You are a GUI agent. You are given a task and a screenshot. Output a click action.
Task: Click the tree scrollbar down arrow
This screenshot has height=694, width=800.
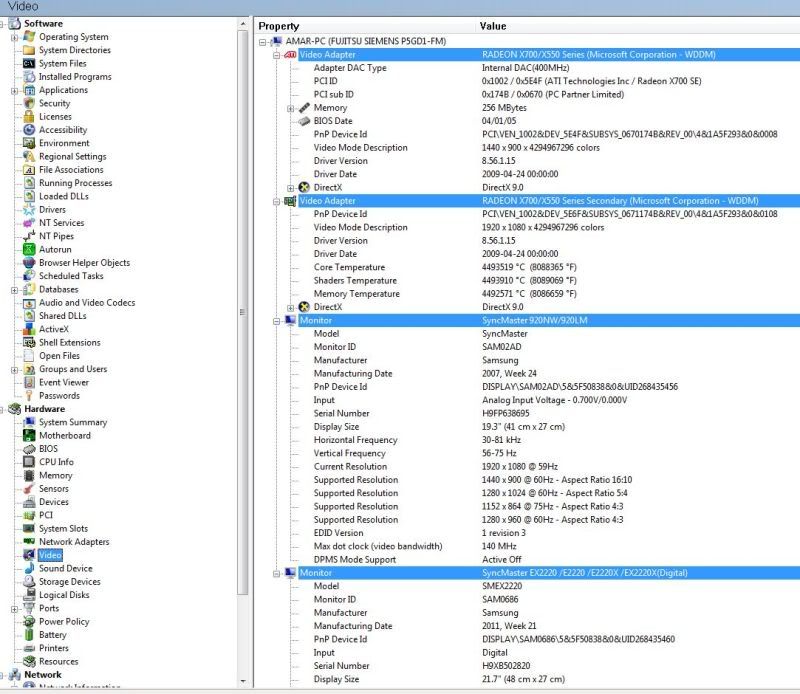(x=243, y=681)
